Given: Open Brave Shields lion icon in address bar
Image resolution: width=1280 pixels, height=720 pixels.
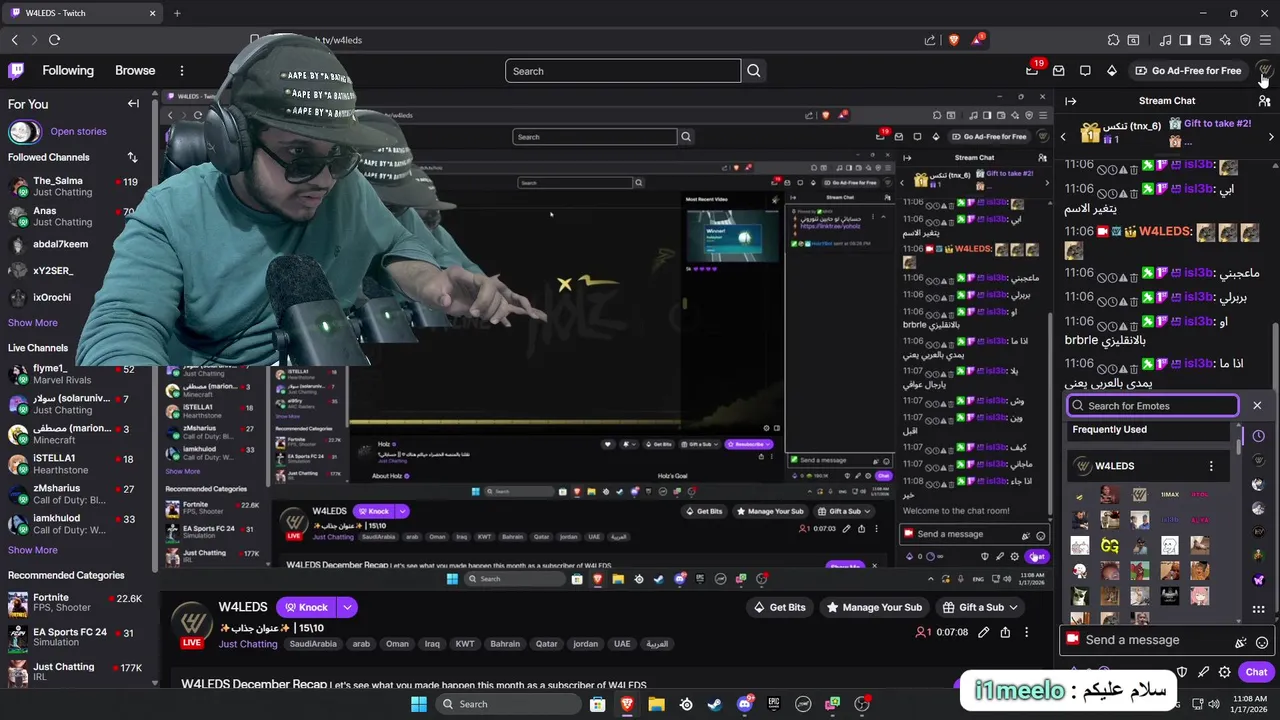Looking at the screenshot, I should (953, 40).
